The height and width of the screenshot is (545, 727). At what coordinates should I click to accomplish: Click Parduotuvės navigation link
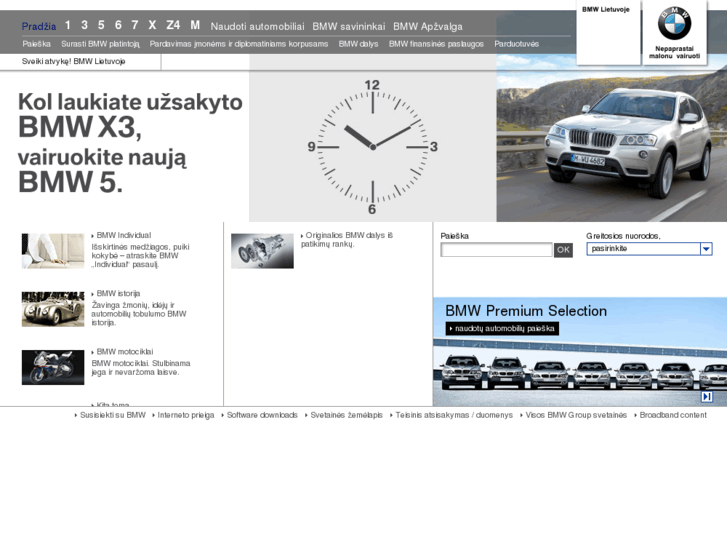[517, 44]
